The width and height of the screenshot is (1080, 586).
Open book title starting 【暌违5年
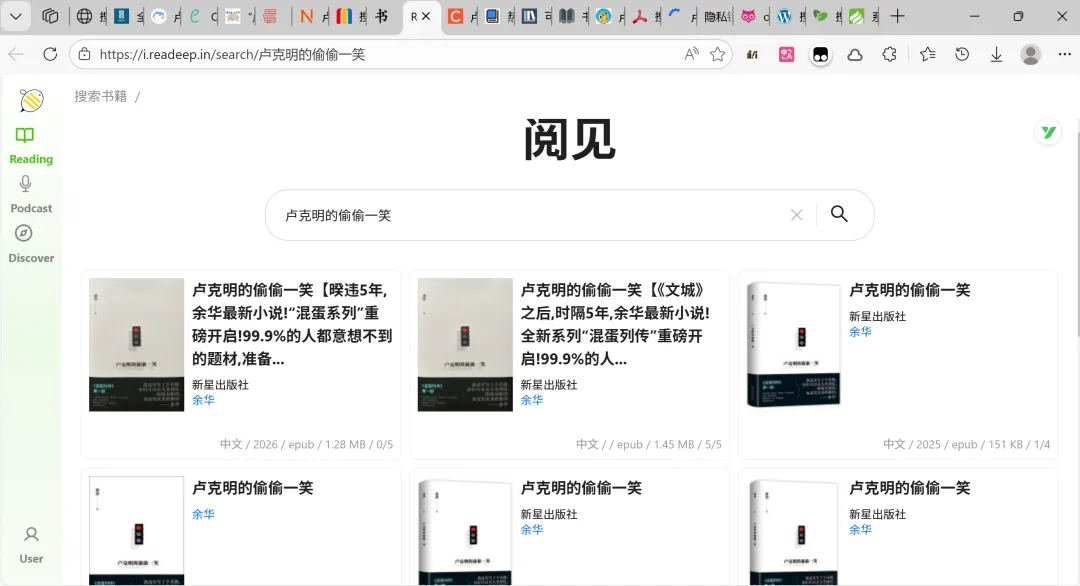[292, 324]
